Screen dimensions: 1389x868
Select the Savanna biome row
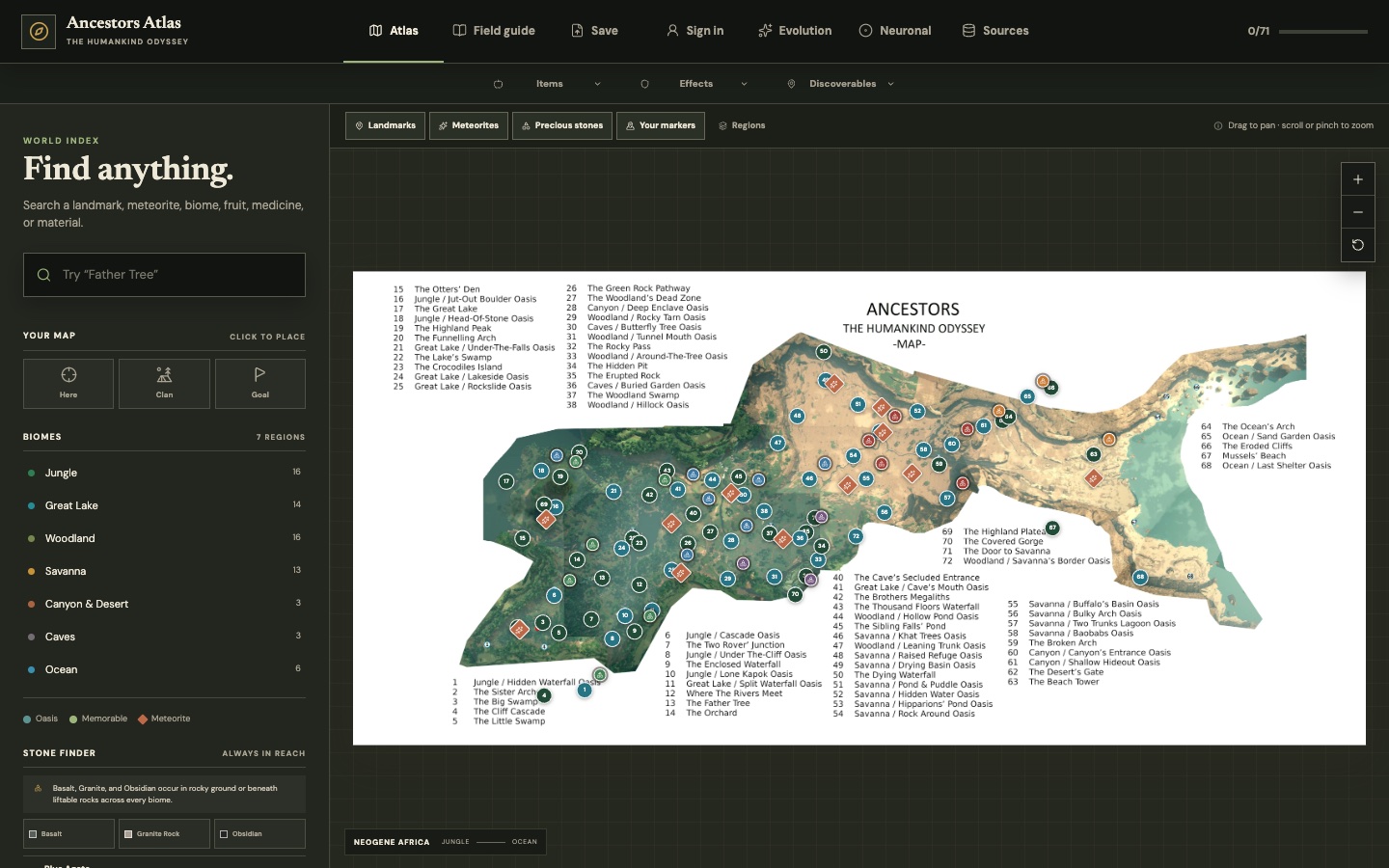[x=164, y=571]
